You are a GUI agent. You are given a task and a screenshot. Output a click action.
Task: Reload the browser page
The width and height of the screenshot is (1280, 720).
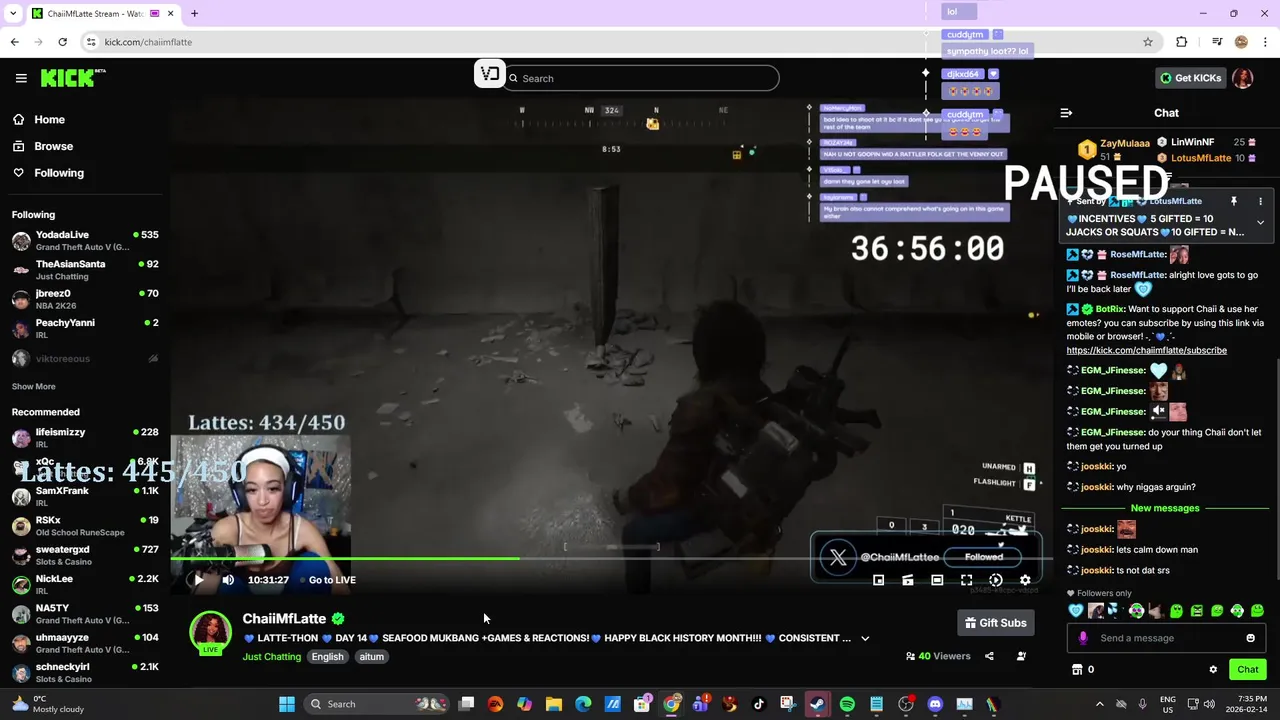click(x=62, y=42)
